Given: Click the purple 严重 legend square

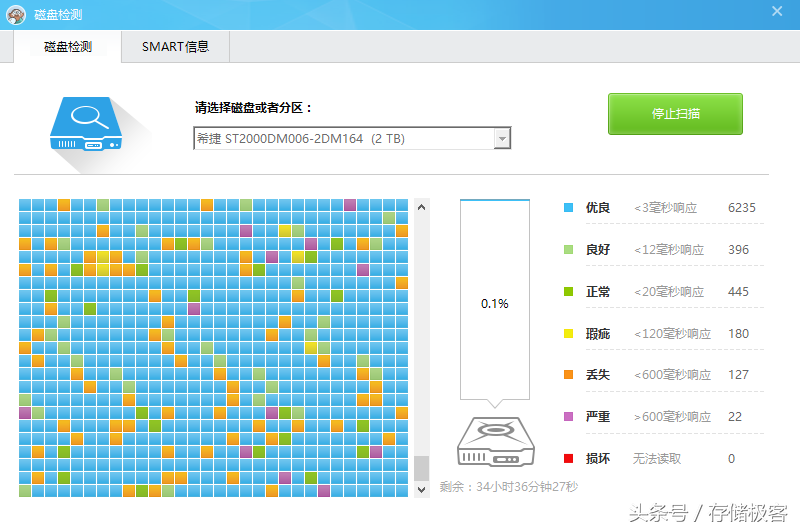Looking at the screenshot, I should 568,416.
